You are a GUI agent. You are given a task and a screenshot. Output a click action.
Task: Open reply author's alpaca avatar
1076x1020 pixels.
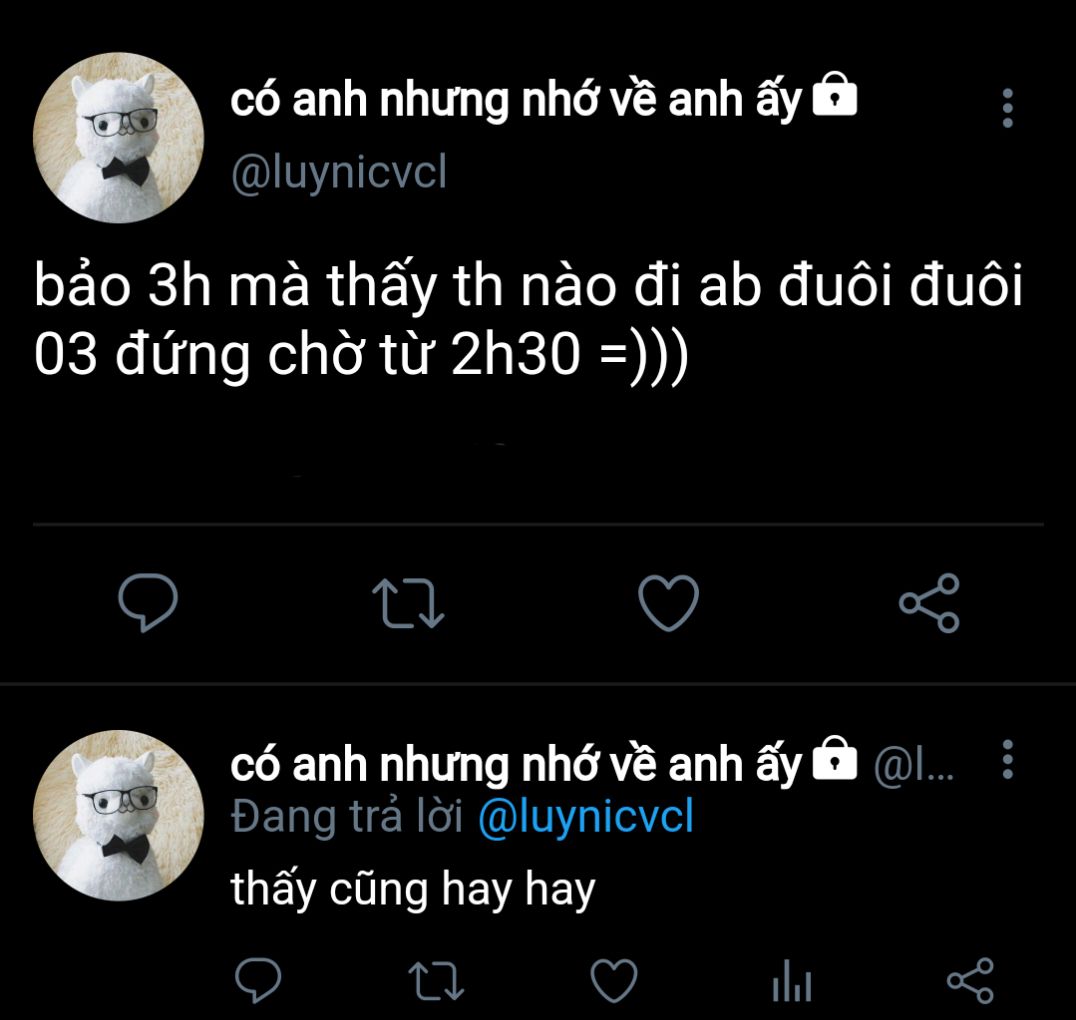[119, 815]
